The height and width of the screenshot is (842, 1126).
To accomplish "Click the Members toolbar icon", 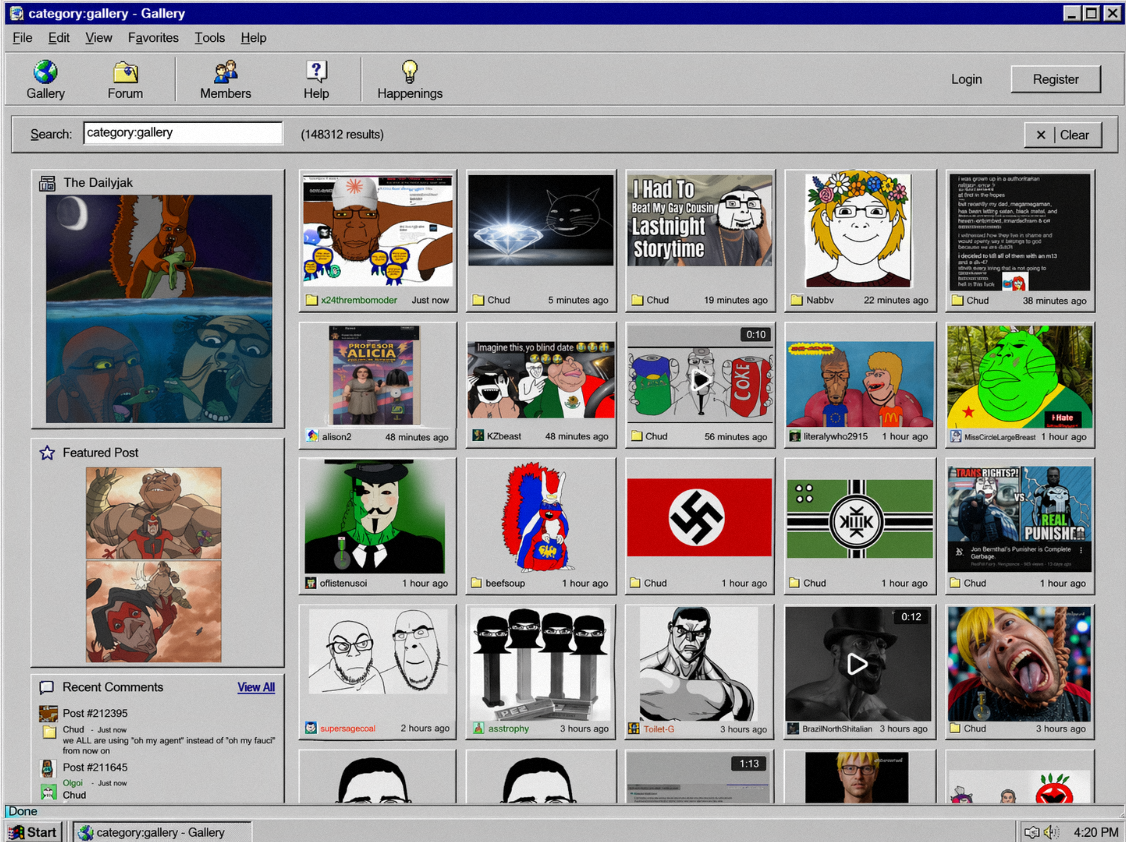I will (x=225, y=72).
